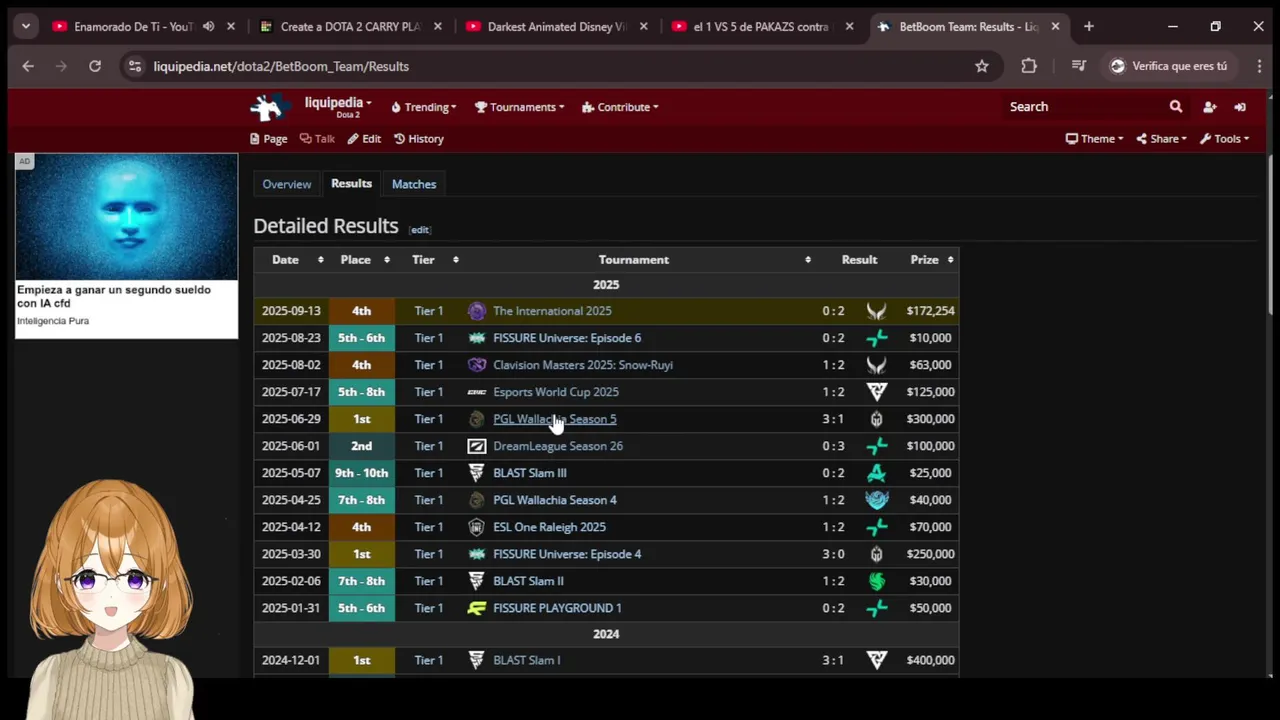
Task: Switch to the Overview tab
Action: 287,184
